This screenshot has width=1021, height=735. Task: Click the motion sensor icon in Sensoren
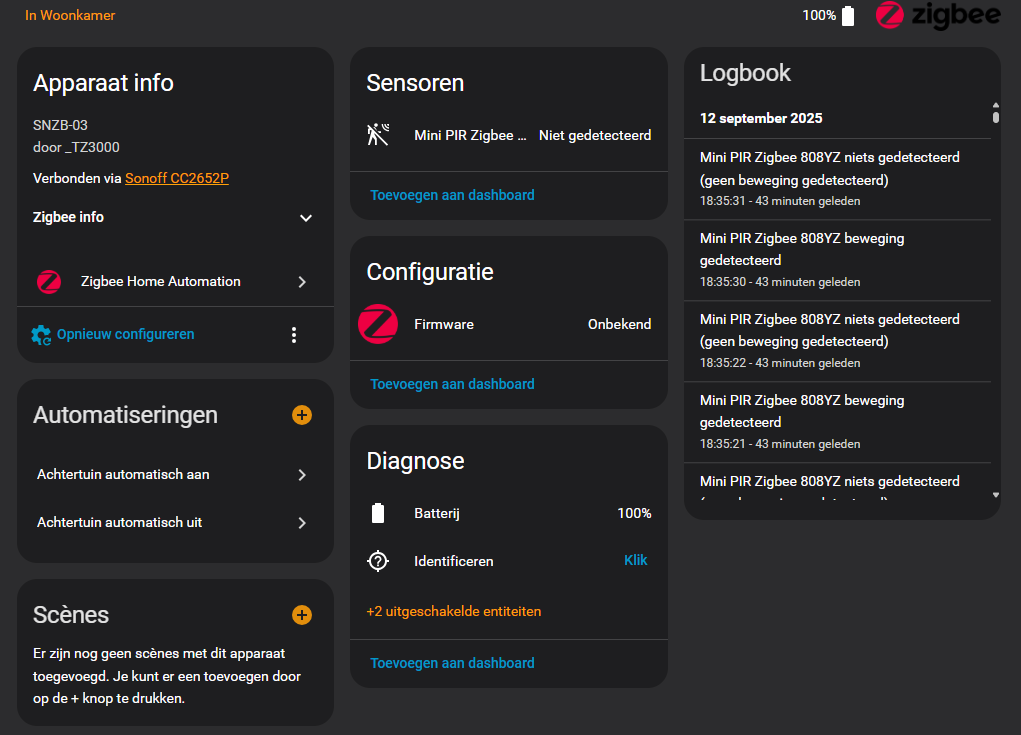point(378,134)
